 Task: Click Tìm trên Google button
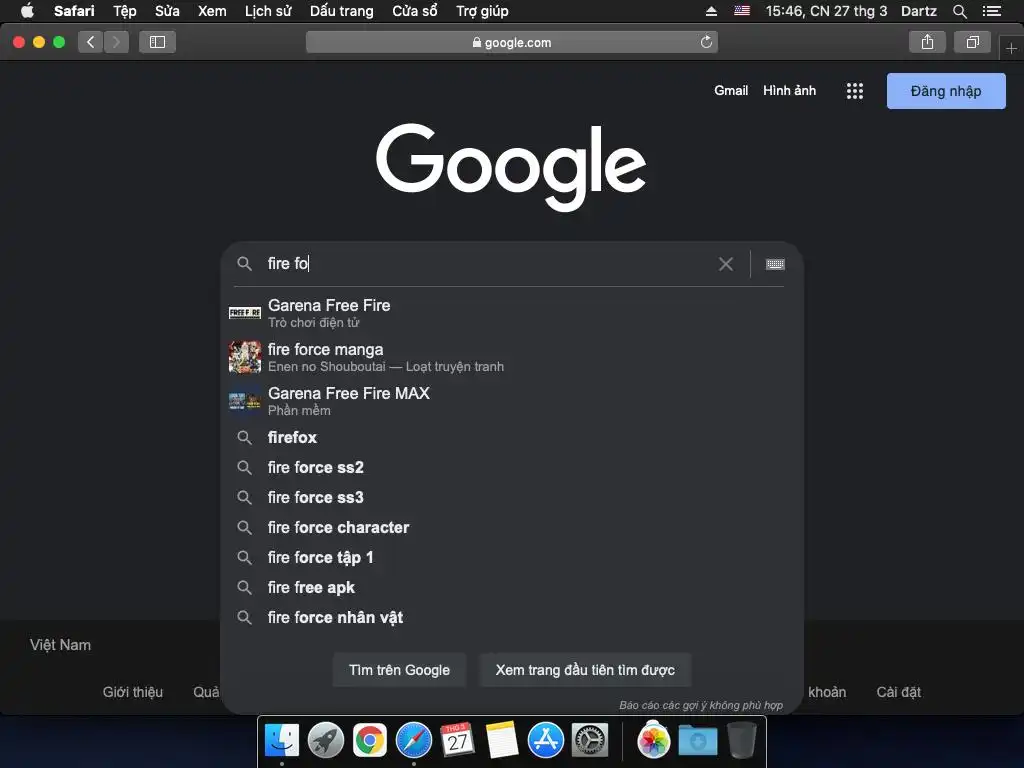399,670
